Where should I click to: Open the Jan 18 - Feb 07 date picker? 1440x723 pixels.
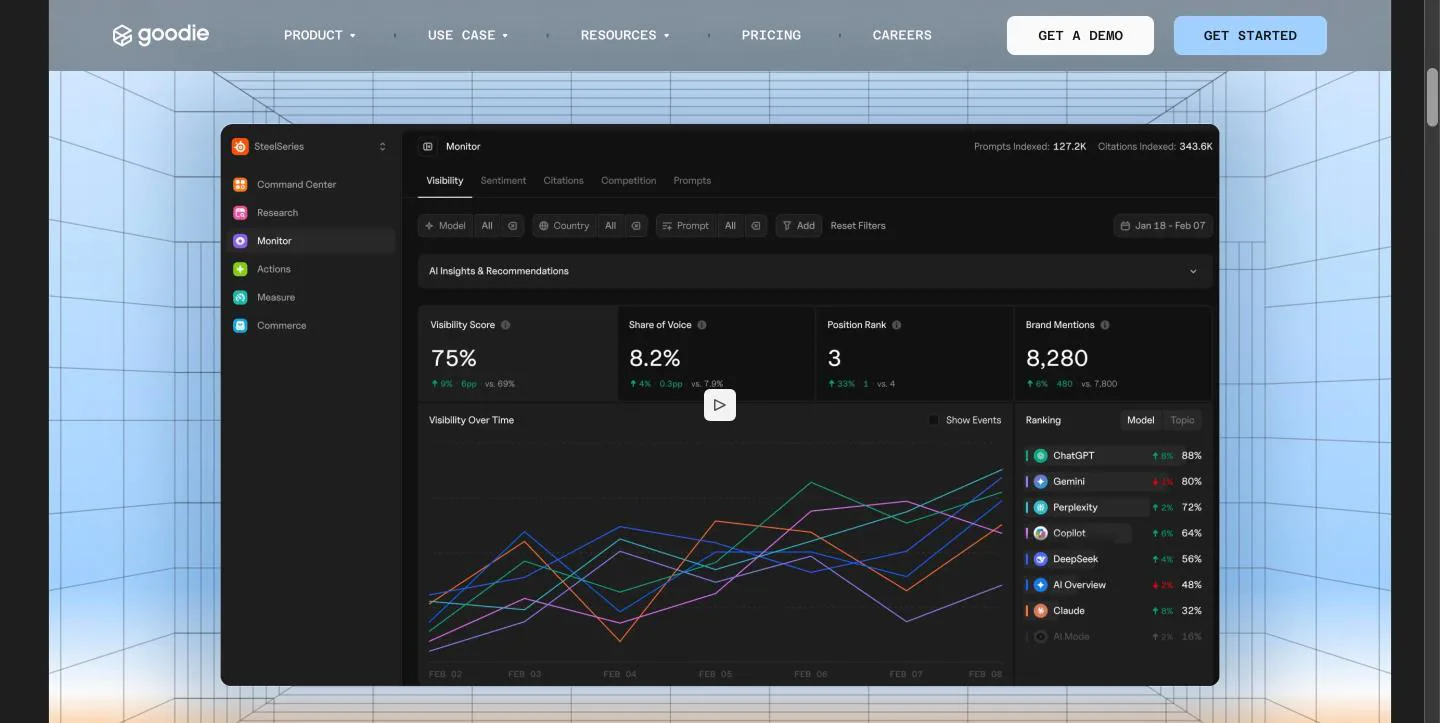coord(1163,226)
